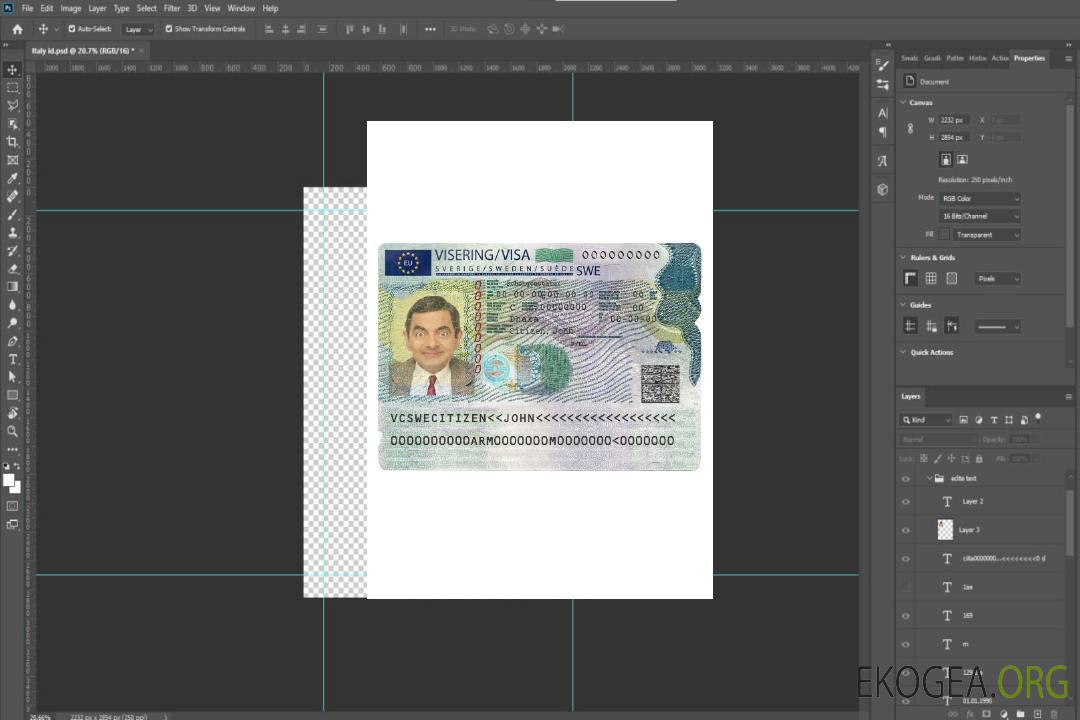Toggle grid visibility in Rulers & Grids

[931, 278]
